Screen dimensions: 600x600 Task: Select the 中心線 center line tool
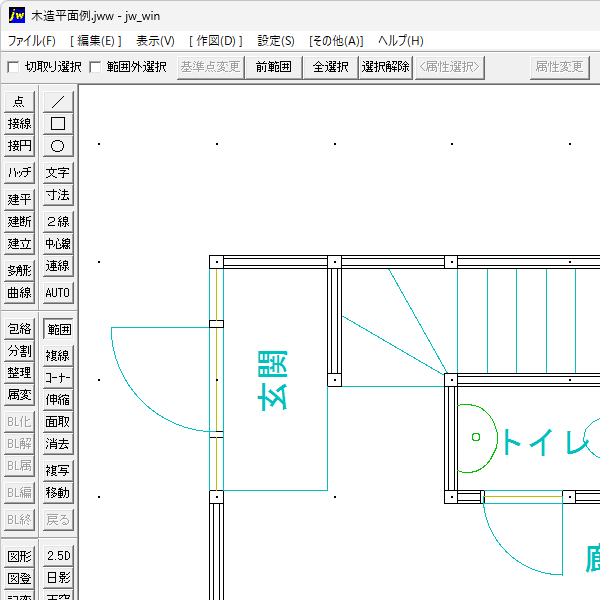pos(58,244)
